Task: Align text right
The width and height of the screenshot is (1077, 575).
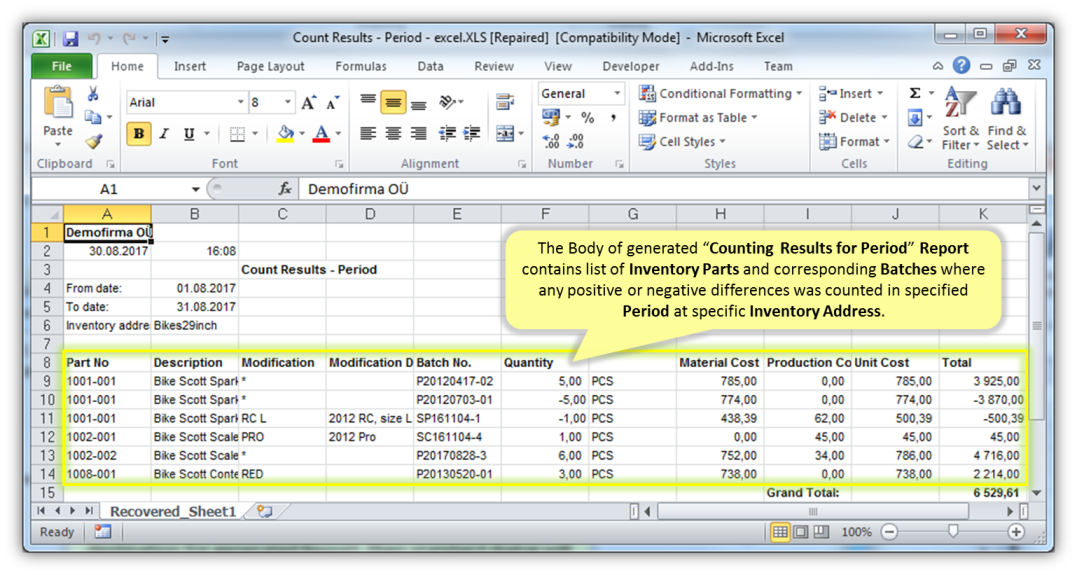Action: (418, 134)
